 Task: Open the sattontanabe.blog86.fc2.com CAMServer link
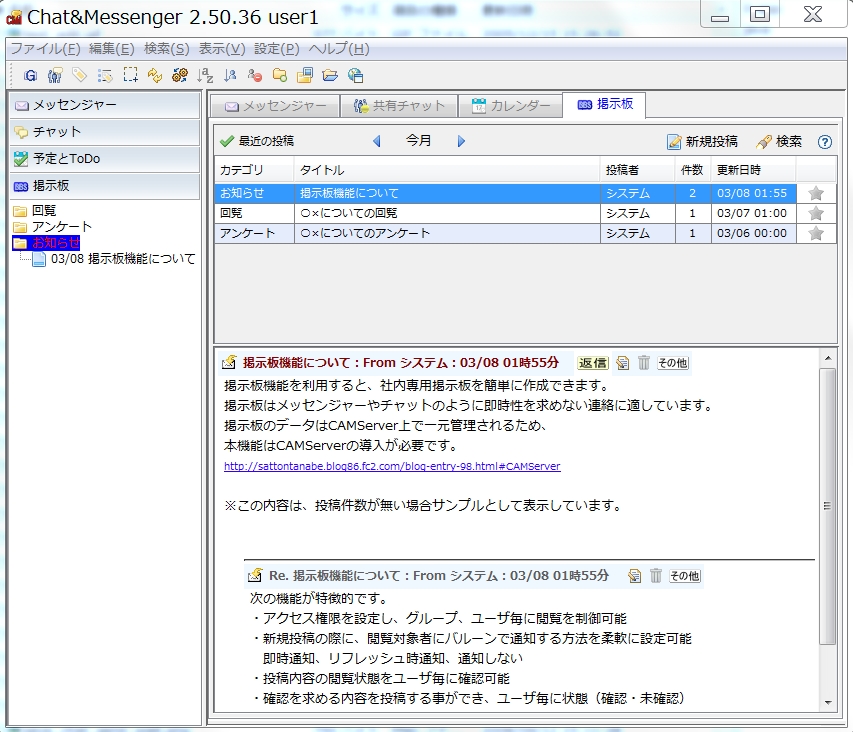[x=392, y=467]
